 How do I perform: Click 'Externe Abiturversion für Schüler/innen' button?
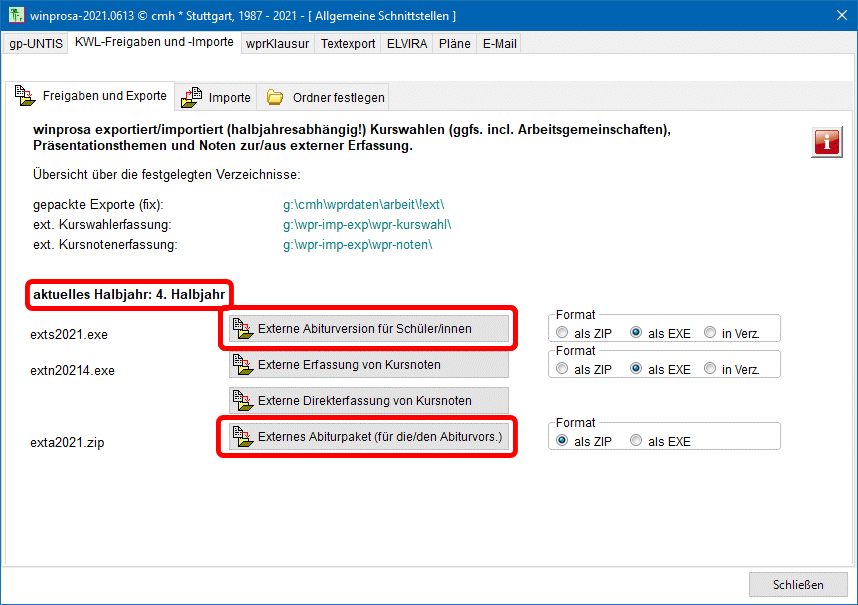pyautogui.click(x=368, y=328)
